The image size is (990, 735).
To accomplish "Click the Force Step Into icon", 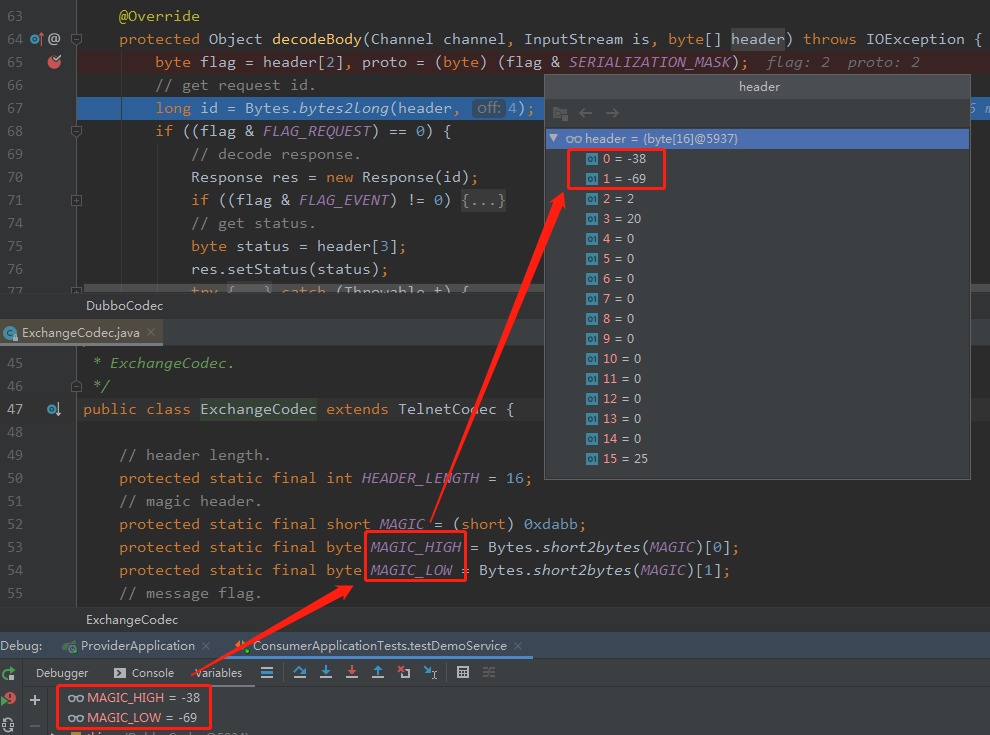I will click(352, 672).
